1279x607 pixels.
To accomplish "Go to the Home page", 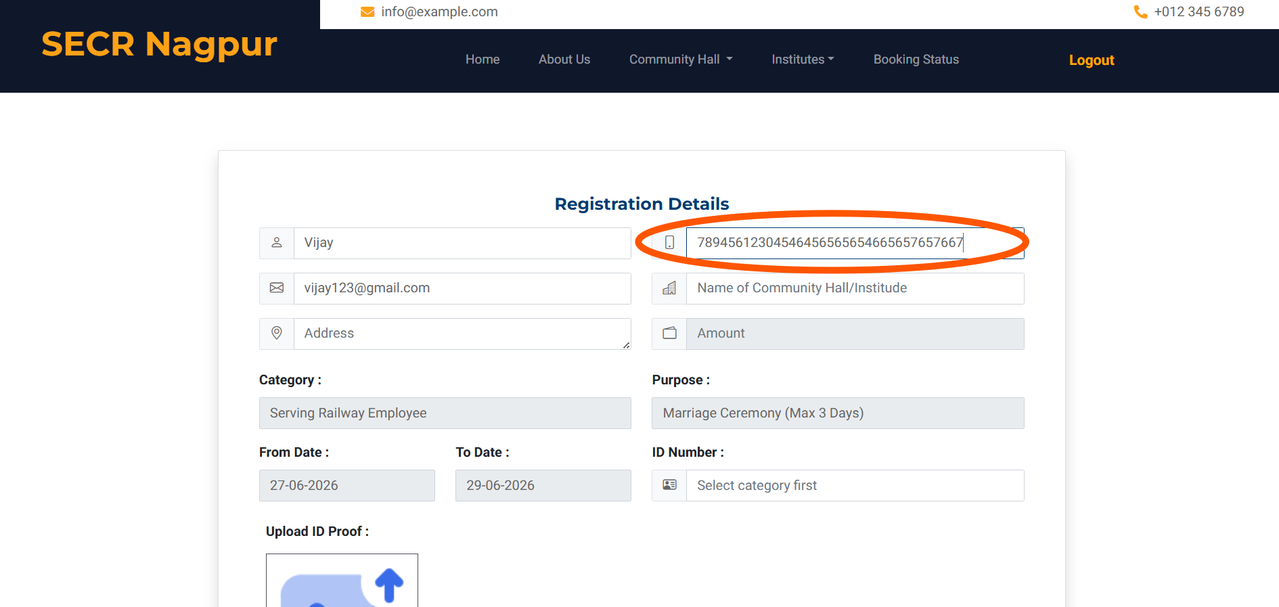I will pos(482,60).
